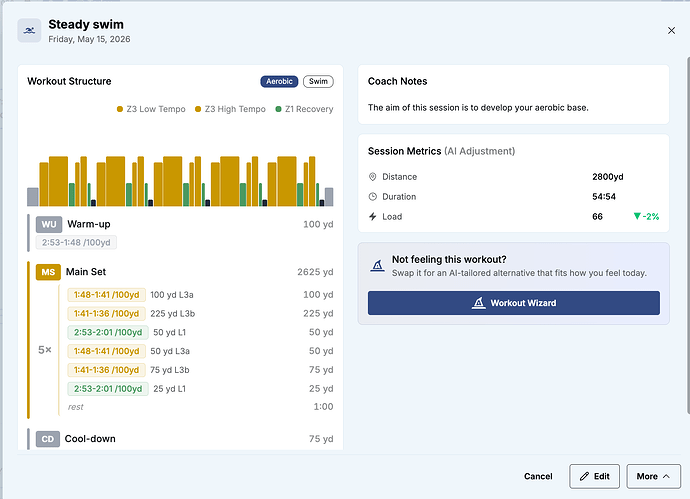Open the More dropdown menu
This screenshot has width=690, height=499.
(653, 476)
